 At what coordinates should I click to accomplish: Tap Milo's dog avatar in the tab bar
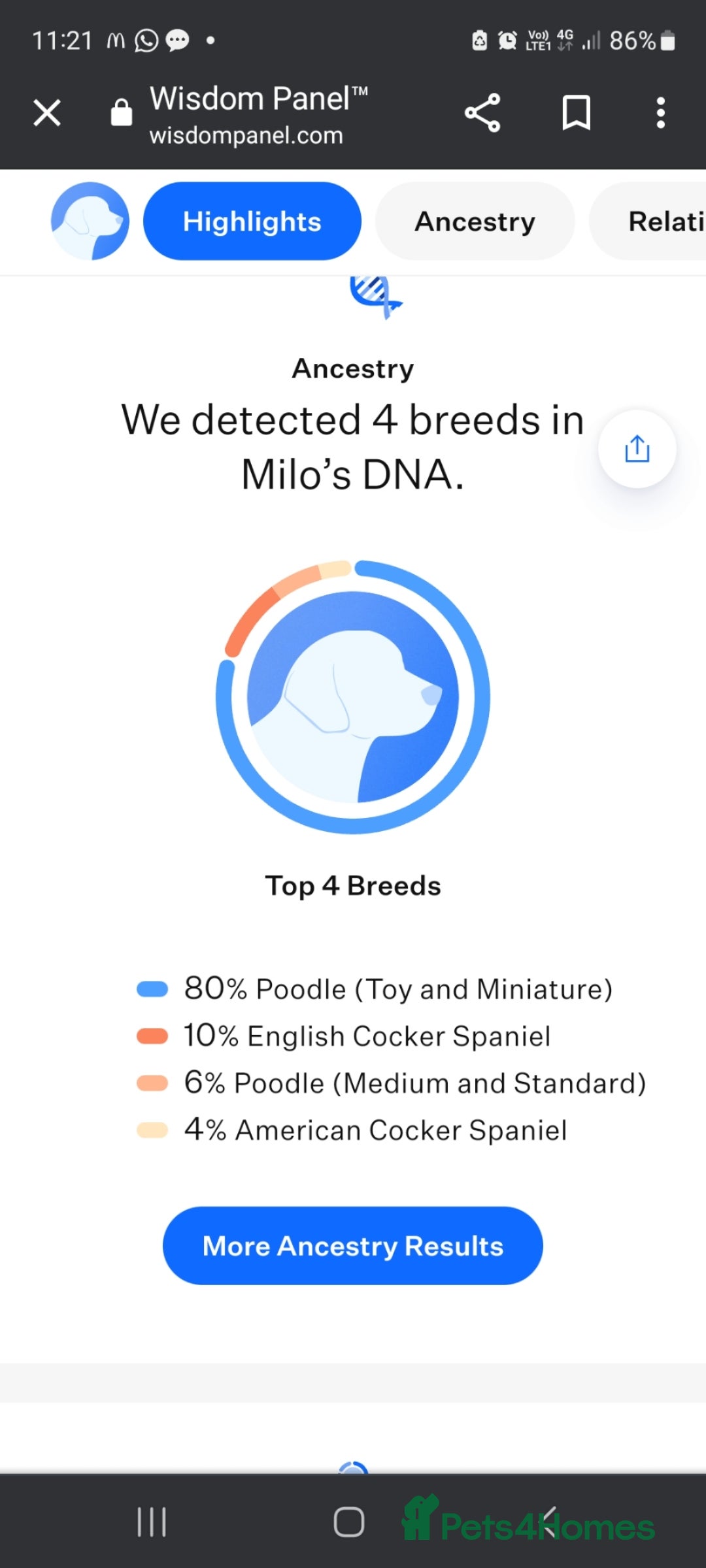[90, 221]
